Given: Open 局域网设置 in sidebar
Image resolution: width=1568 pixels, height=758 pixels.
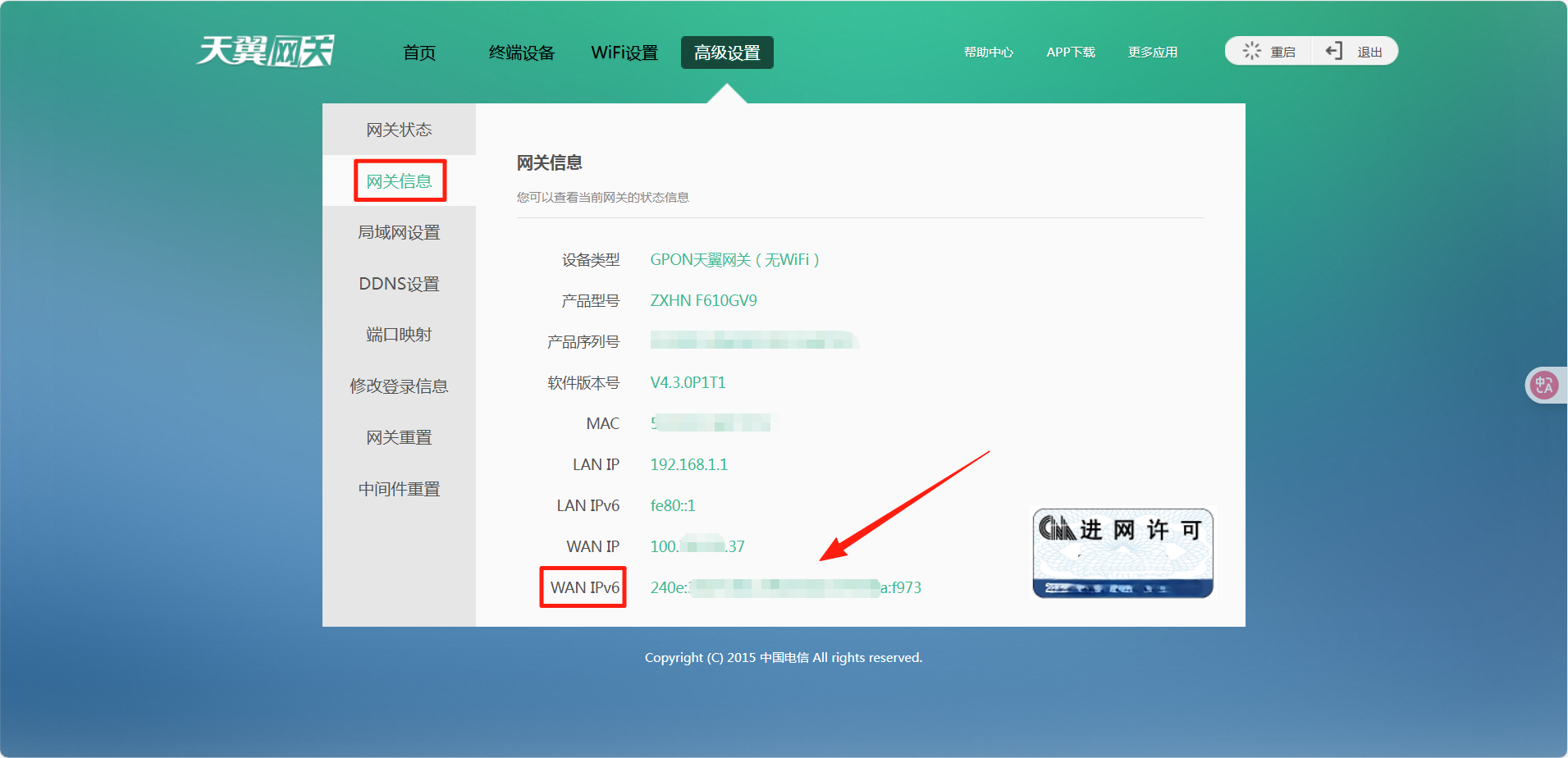Looking at the screenshot, I should click(x=399, y=232).
